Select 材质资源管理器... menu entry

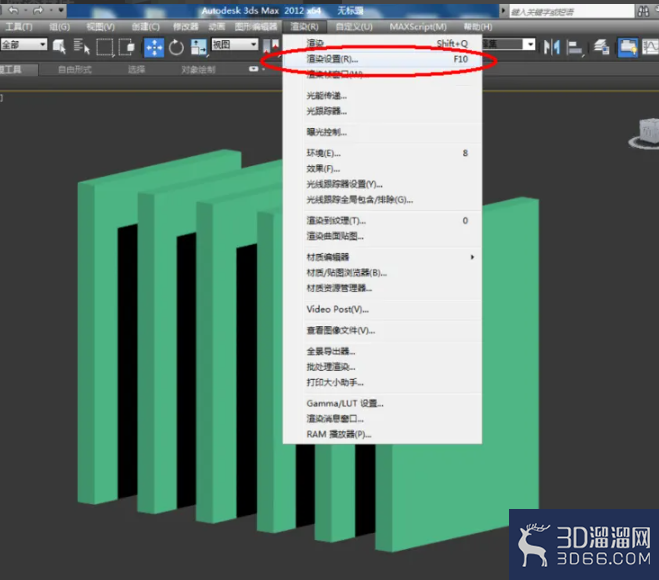(382, 288)
